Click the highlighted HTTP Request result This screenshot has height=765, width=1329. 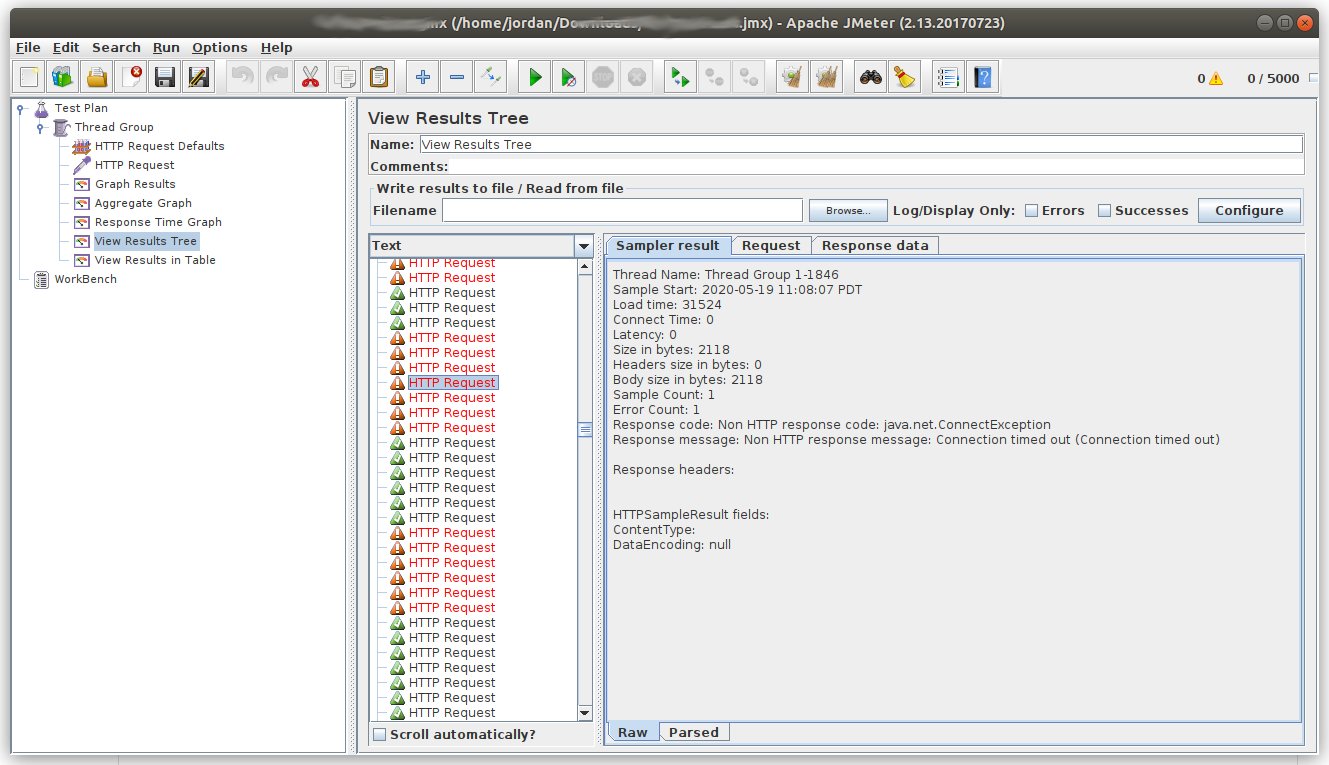pyautogui.click(x=453, y=383)
